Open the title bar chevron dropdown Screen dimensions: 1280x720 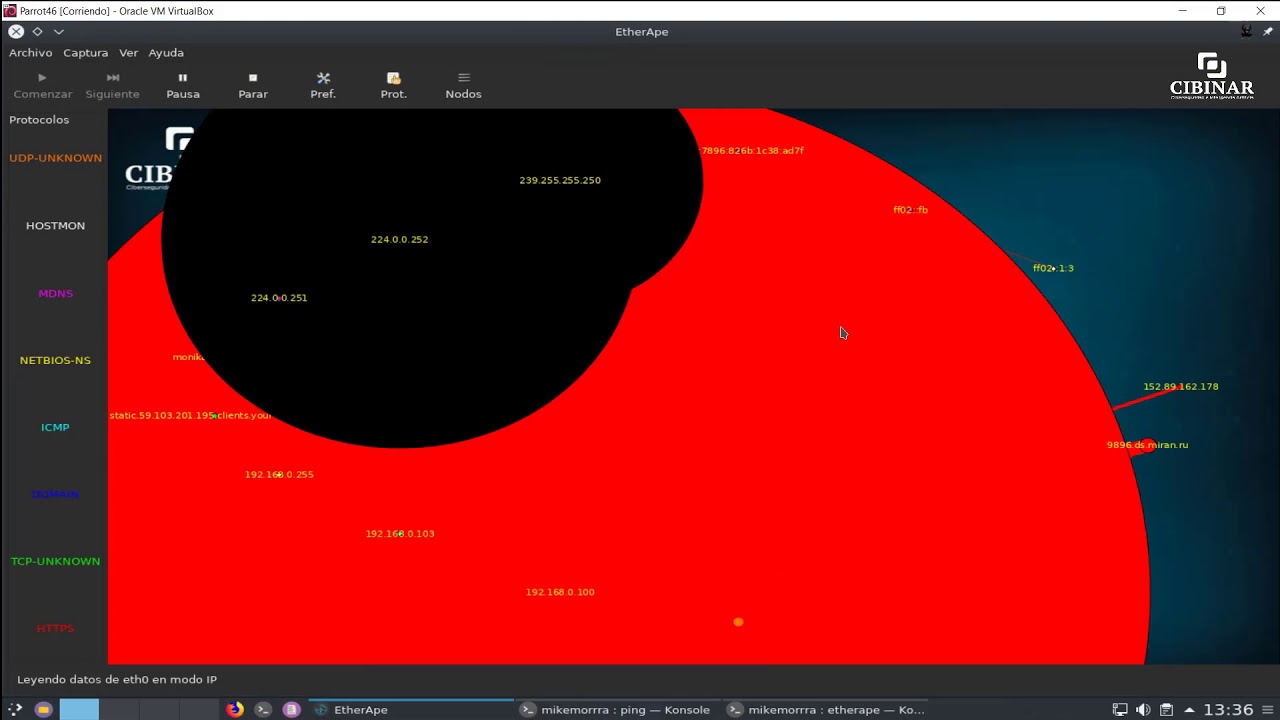(x=58, y=32)
